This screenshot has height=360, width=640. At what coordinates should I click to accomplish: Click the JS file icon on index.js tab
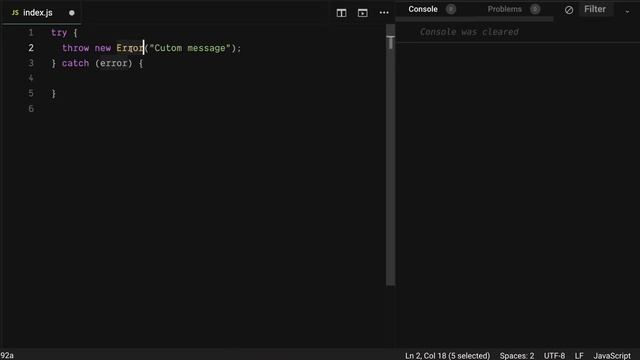click(x=15, y=13)
